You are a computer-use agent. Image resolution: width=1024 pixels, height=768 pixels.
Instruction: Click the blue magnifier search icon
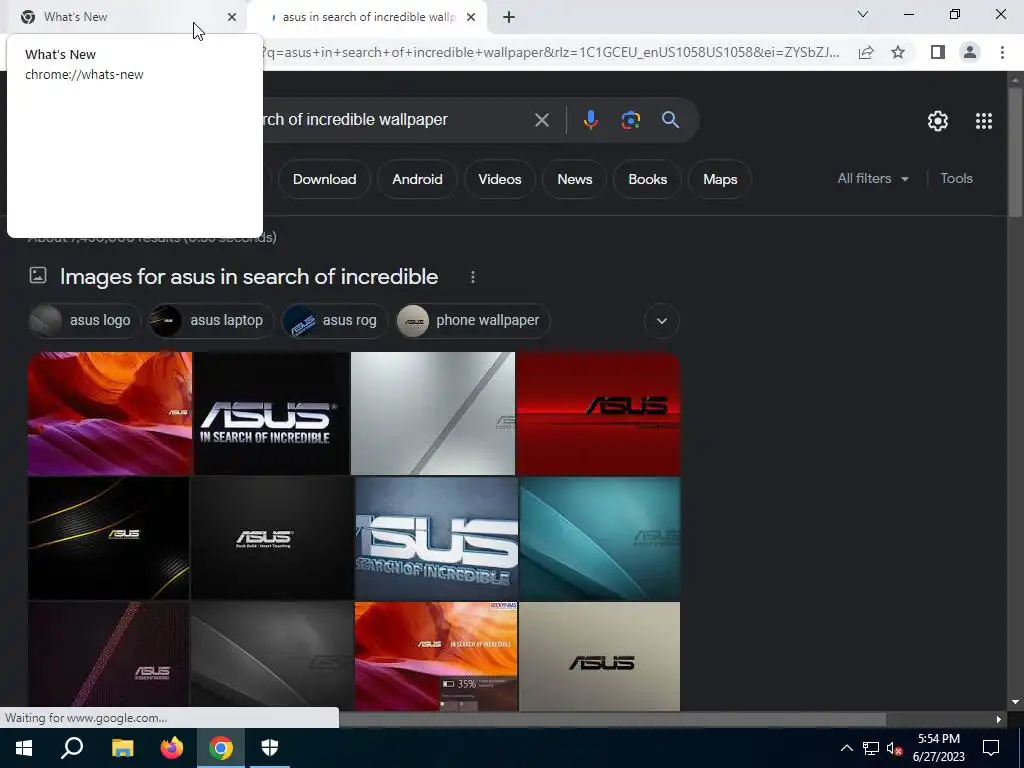pyautogui.click(x=670, y=120)
